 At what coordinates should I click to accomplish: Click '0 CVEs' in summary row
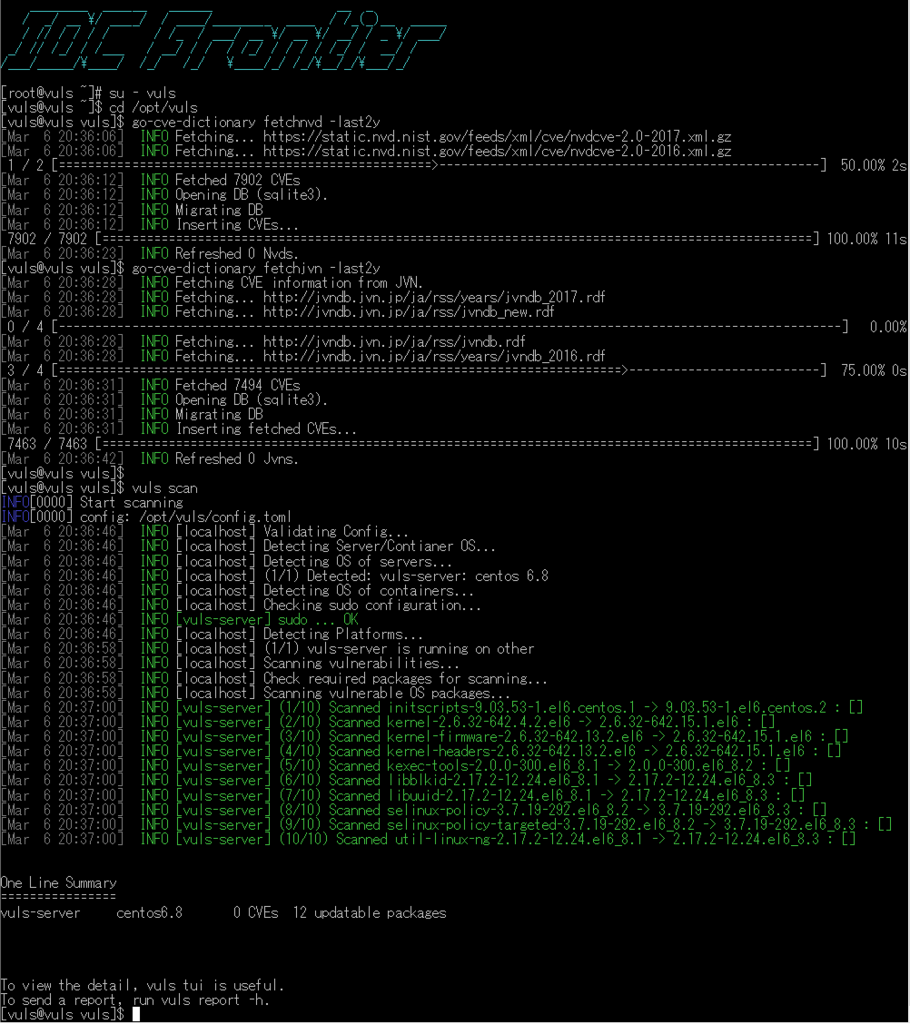[255, 913]
